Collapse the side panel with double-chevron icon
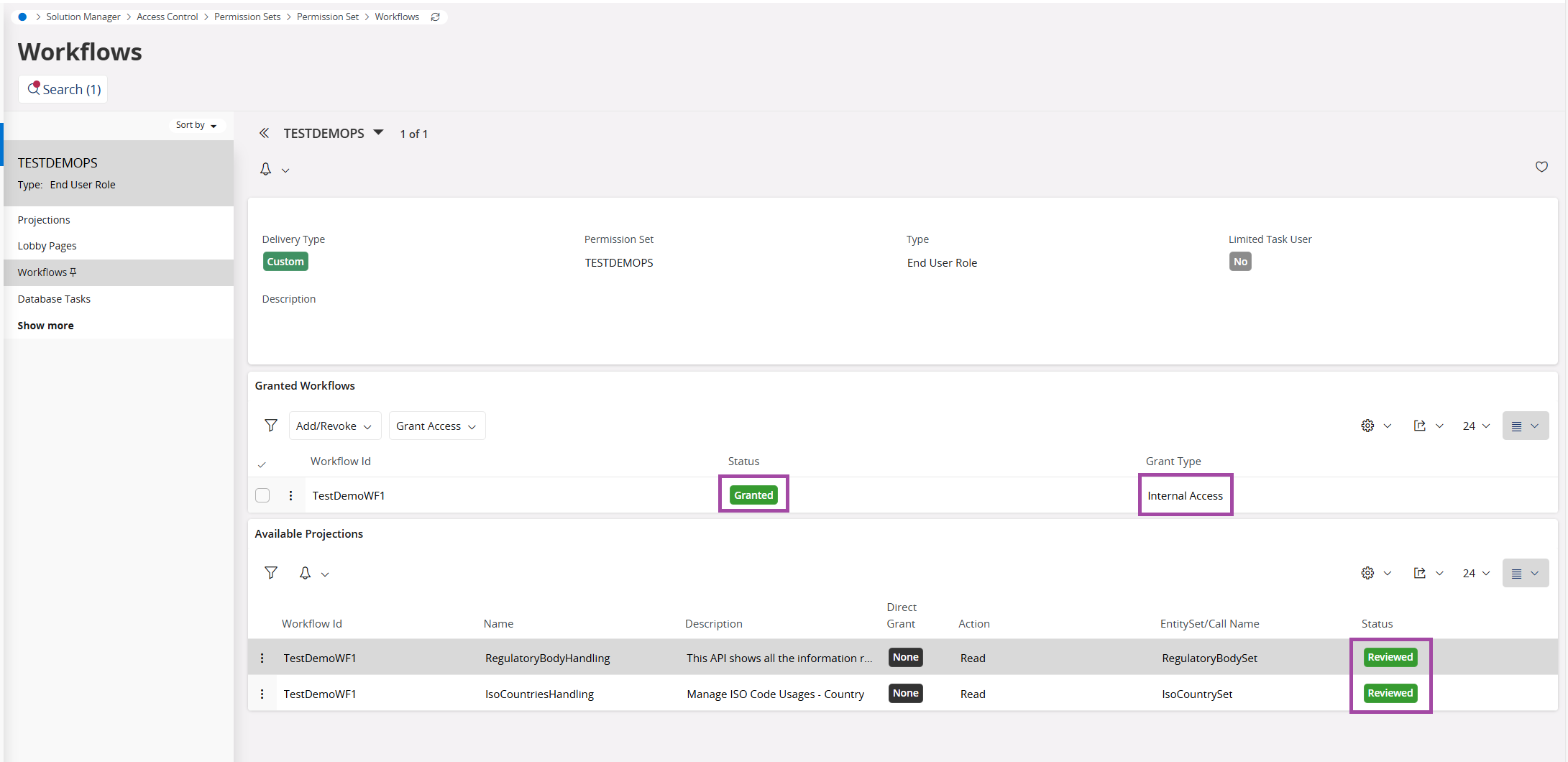The width and height of the screenshot is (1568, 762). pos(264,133)
